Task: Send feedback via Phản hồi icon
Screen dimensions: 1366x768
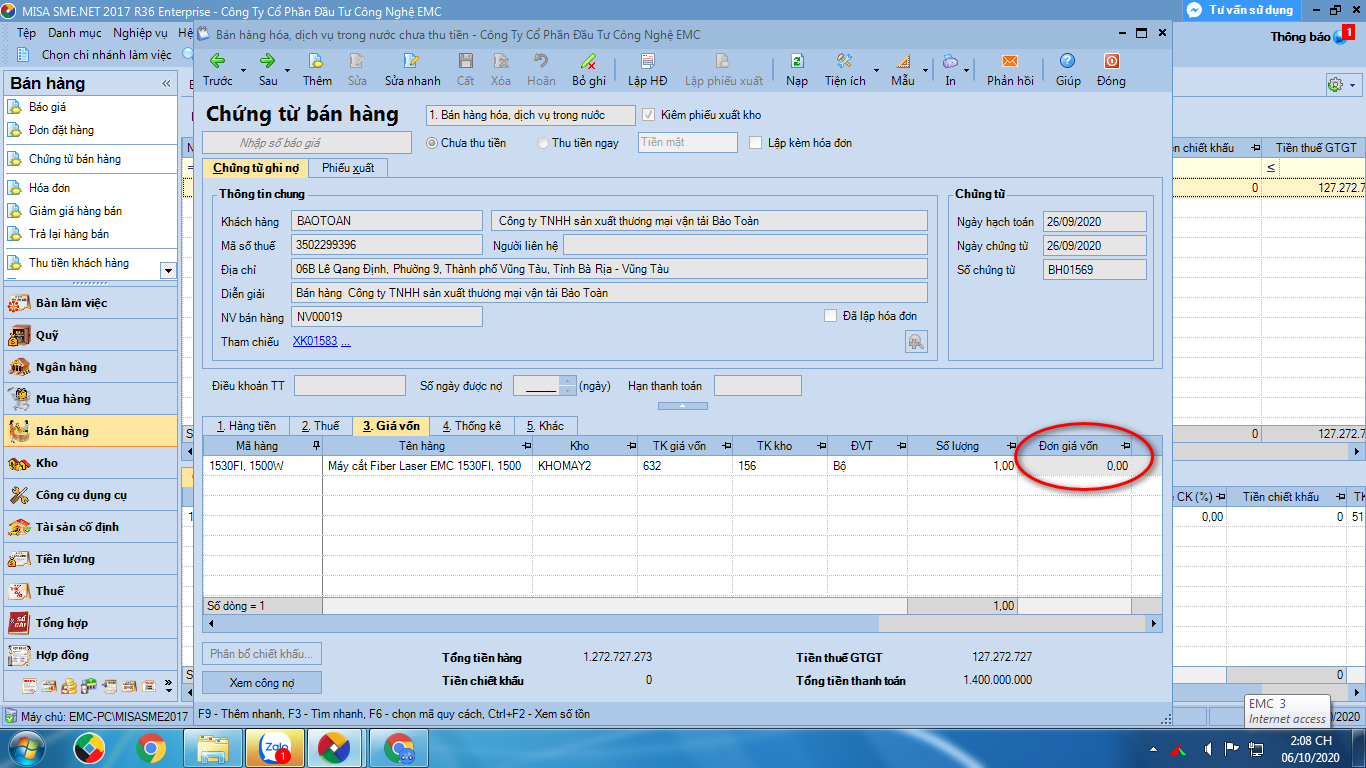Action: (x=1010, y=70)
